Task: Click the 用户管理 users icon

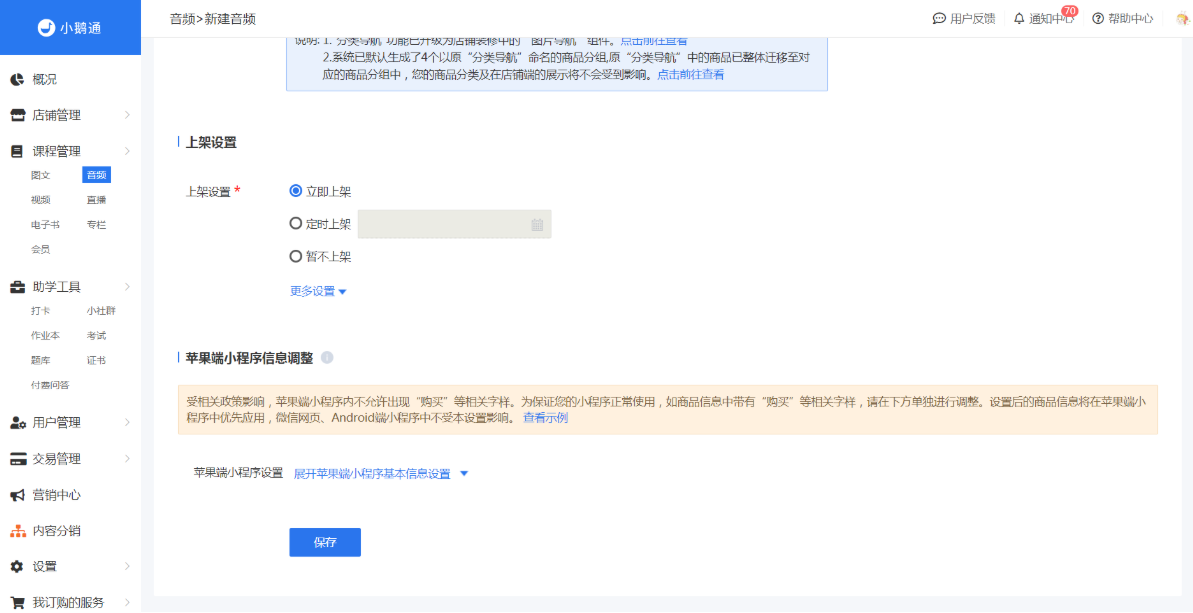Action: pos(17,423)
